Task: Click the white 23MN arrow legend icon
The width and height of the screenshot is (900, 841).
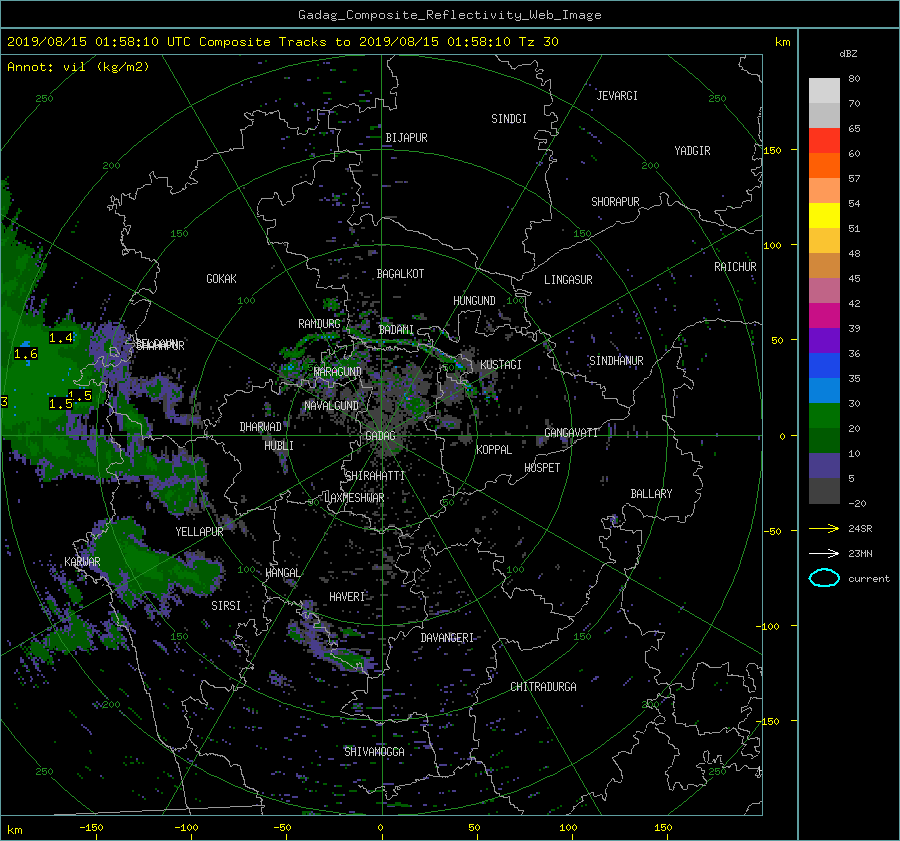Action: tap(824, 553)
